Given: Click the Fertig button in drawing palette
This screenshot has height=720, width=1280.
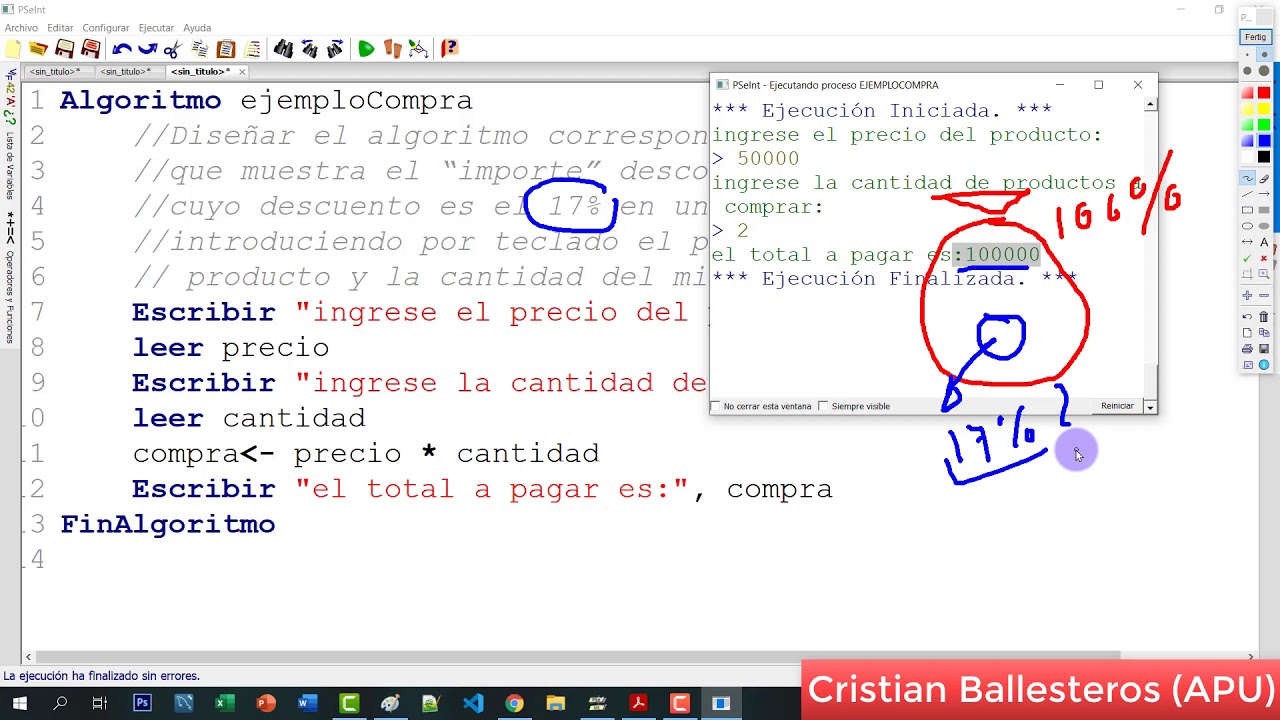Looking at the screenshot, I should click(1255, 37).
